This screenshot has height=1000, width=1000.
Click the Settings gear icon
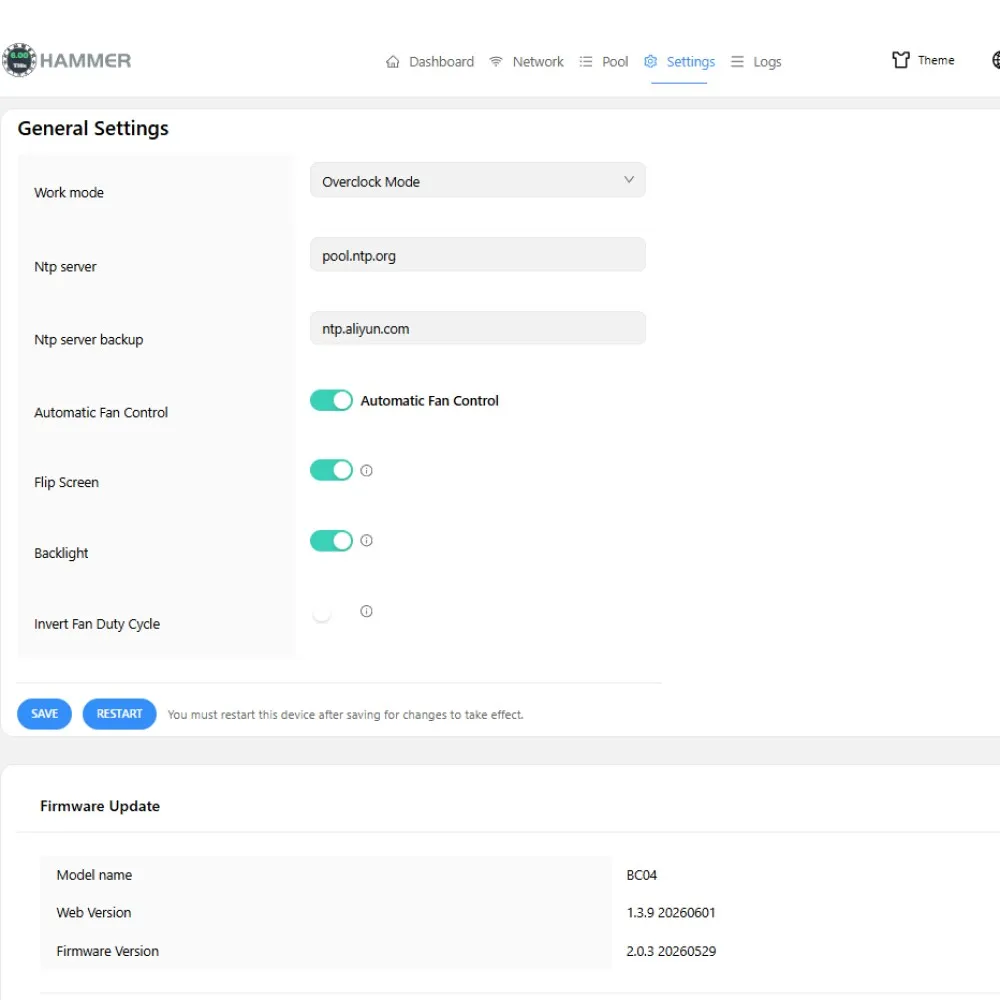(650, 61)
